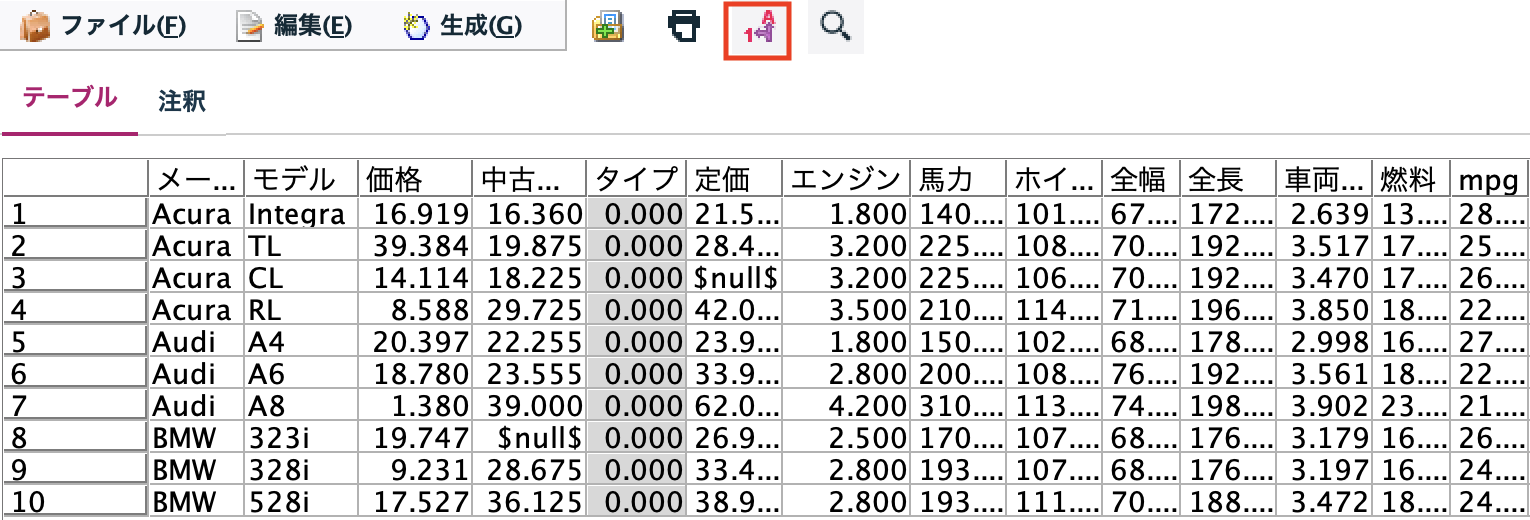Viewport: 1530px width, 520px height.
Task: Open the ファイル(F) menu
Action: pos(103,26)
